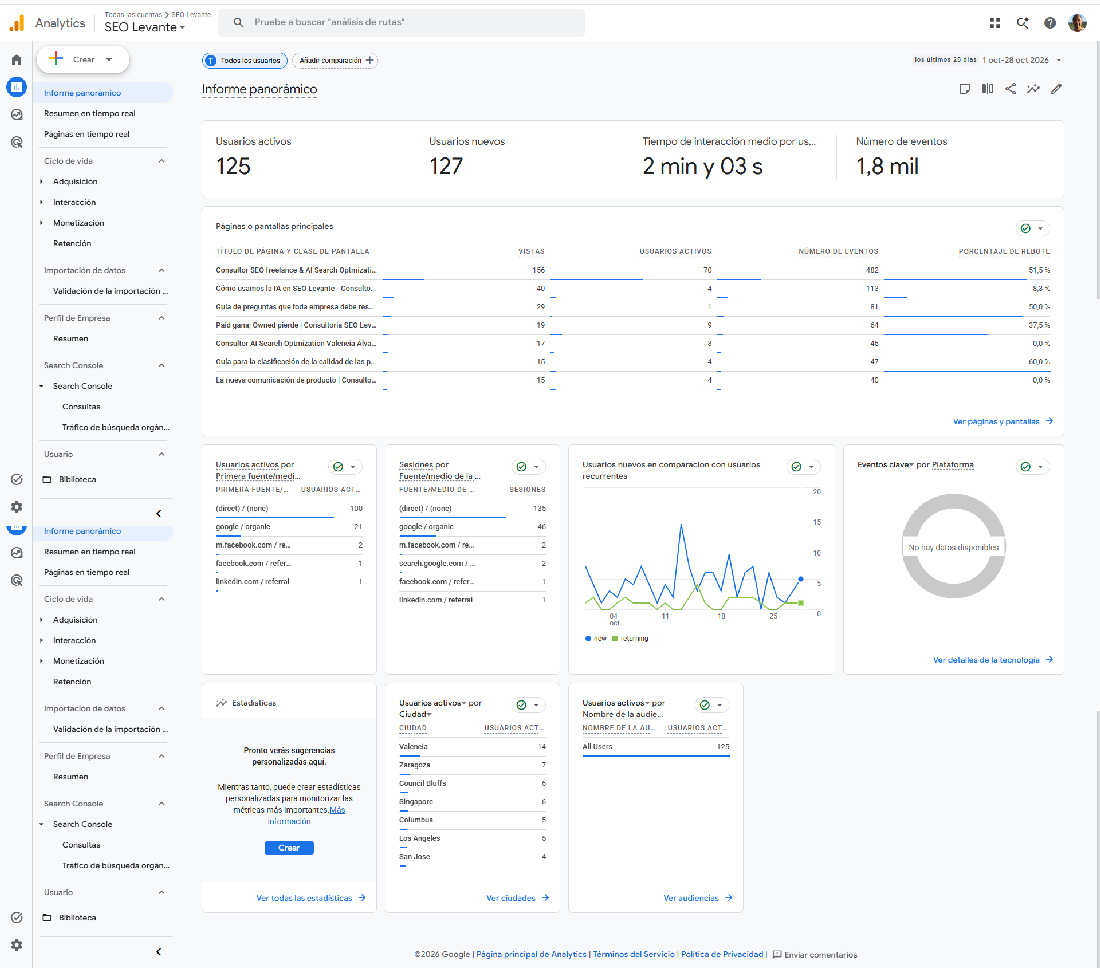
Task: Click the green check on the Páginas o pantallas principales card
Action: pyautogui.click(x=1026, y=229)
